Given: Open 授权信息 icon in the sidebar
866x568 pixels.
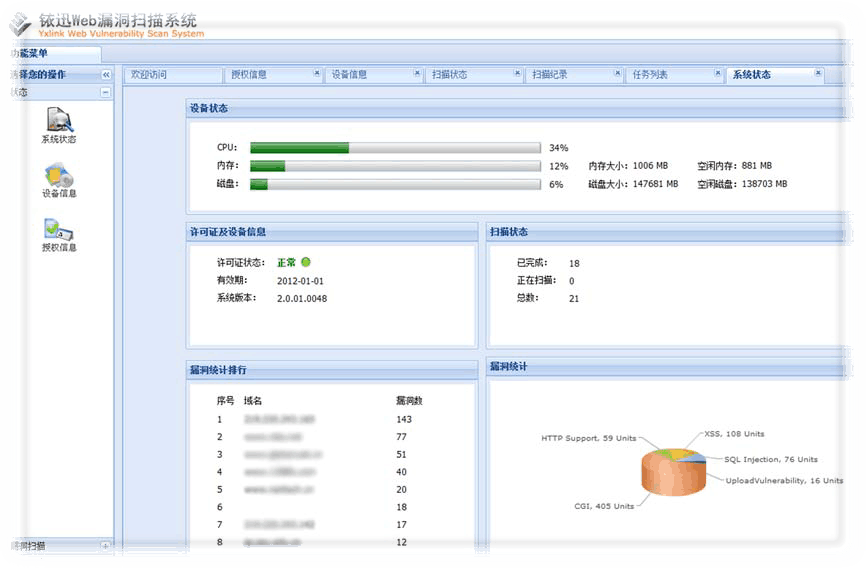Looking at the screenshot, I should [58, 230].
